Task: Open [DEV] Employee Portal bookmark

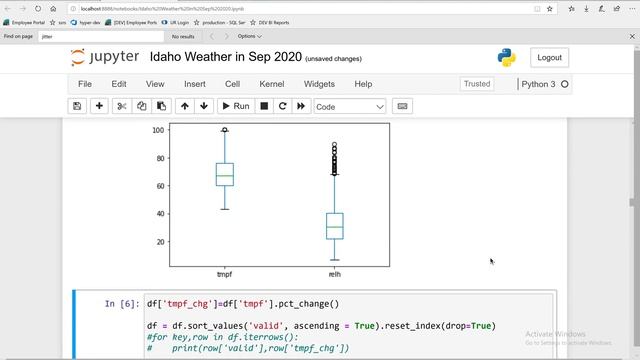Action: (131, 22)
